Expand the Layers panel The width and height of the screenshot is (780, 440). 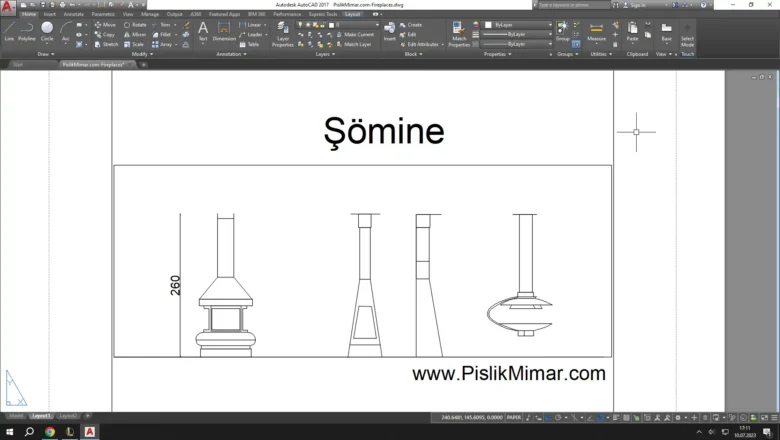tap(325, 54)
